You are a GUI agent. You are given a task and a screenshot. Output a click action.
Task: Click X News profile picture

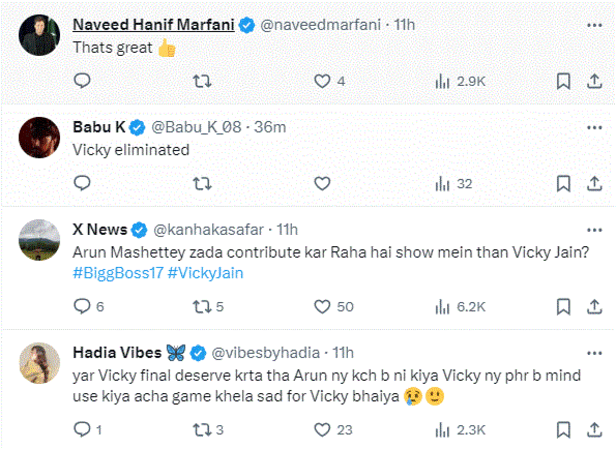(38, 238)
